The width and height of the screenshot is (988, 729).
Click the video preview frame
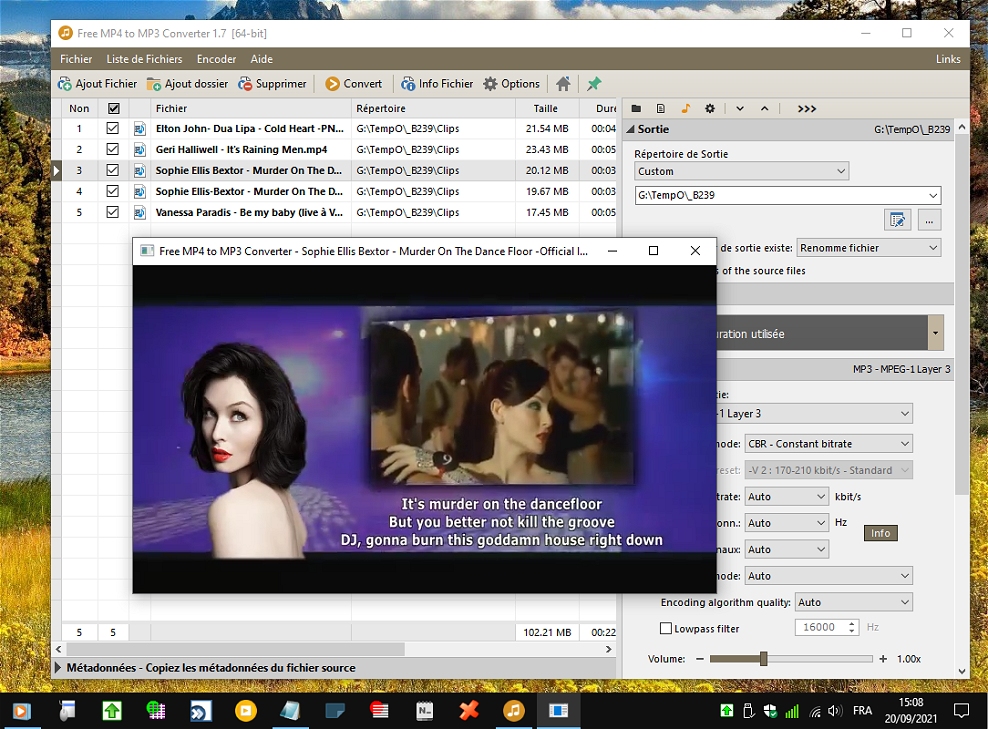tap(424, 428)
